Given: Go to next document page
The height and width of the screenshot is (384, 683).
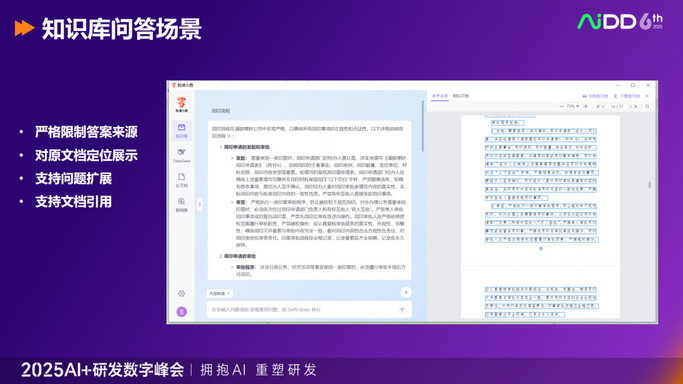Looking at the screenshot, I should pyautogui.click(x=630, y=106).
